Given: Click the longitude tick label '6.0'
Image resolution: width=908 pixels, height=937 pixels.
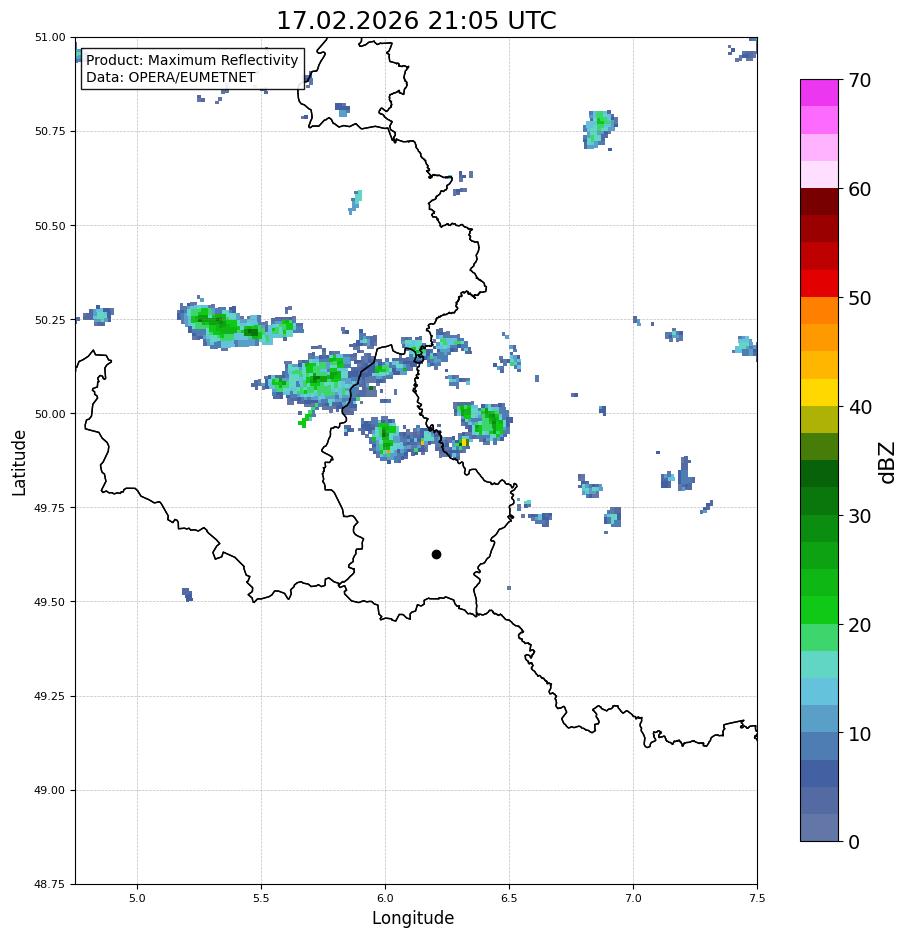Looking at the screenshot, I should 386,898.
